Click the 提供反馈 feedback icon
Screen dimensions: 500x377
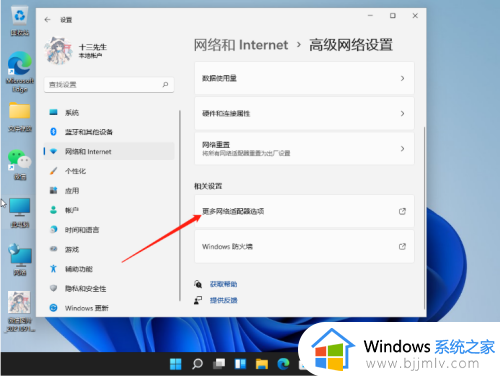click(198, 300)
